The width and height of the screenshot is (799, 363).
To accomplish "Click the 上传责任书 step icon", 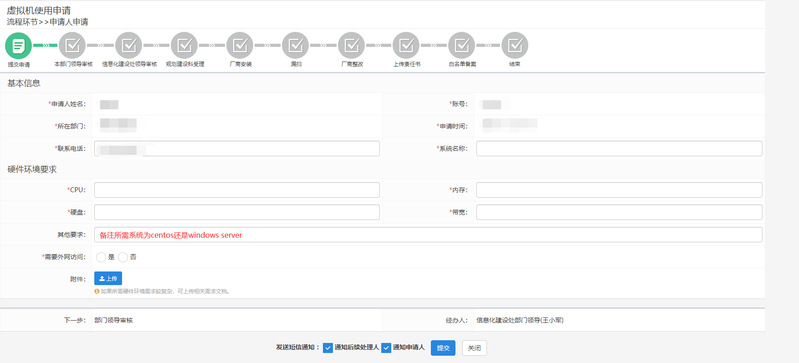I will click(x=406, y=45).
